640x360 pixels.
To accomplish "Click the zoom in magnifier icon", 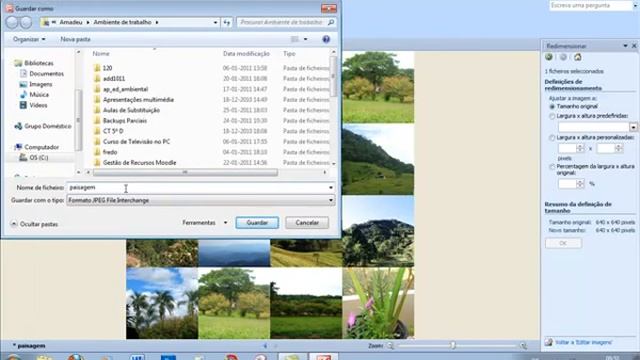I will 523,346.
